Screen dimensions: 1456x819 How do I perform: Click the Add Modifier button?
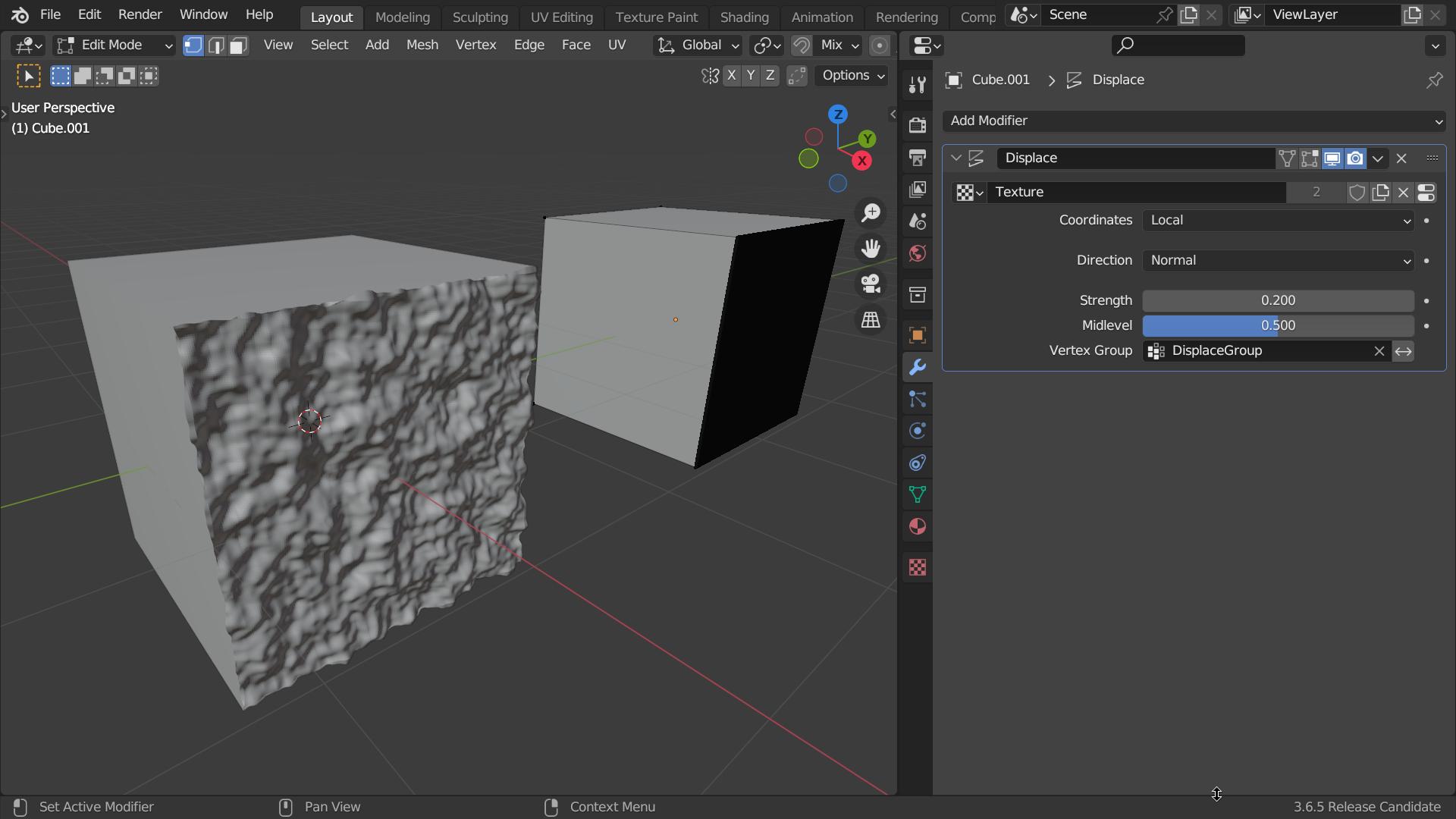(1194, 121)
